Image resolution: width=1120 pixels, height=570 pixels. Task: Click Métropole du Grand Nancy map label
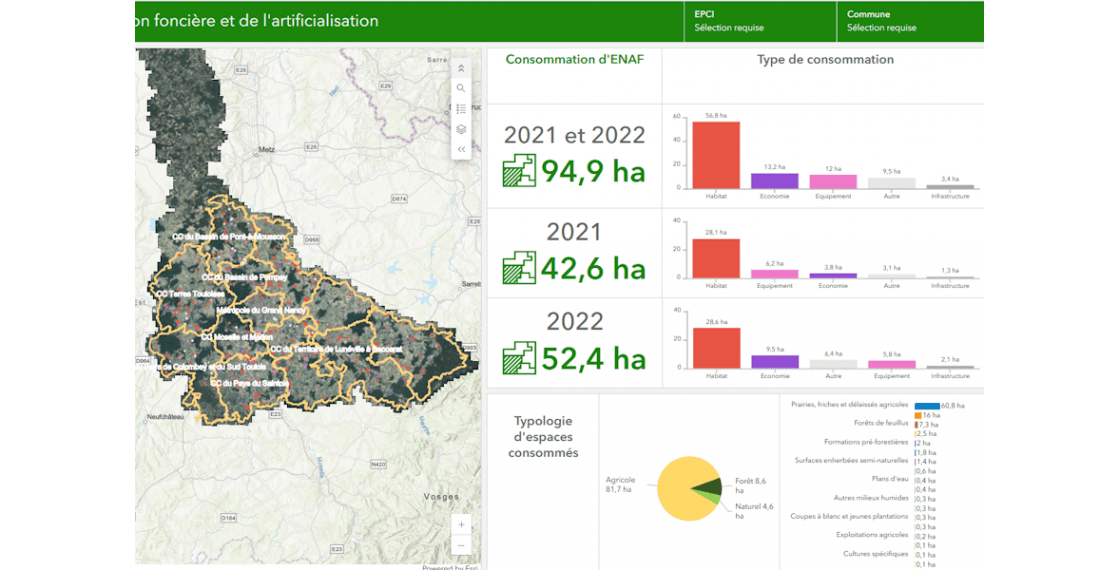point(260,311)
